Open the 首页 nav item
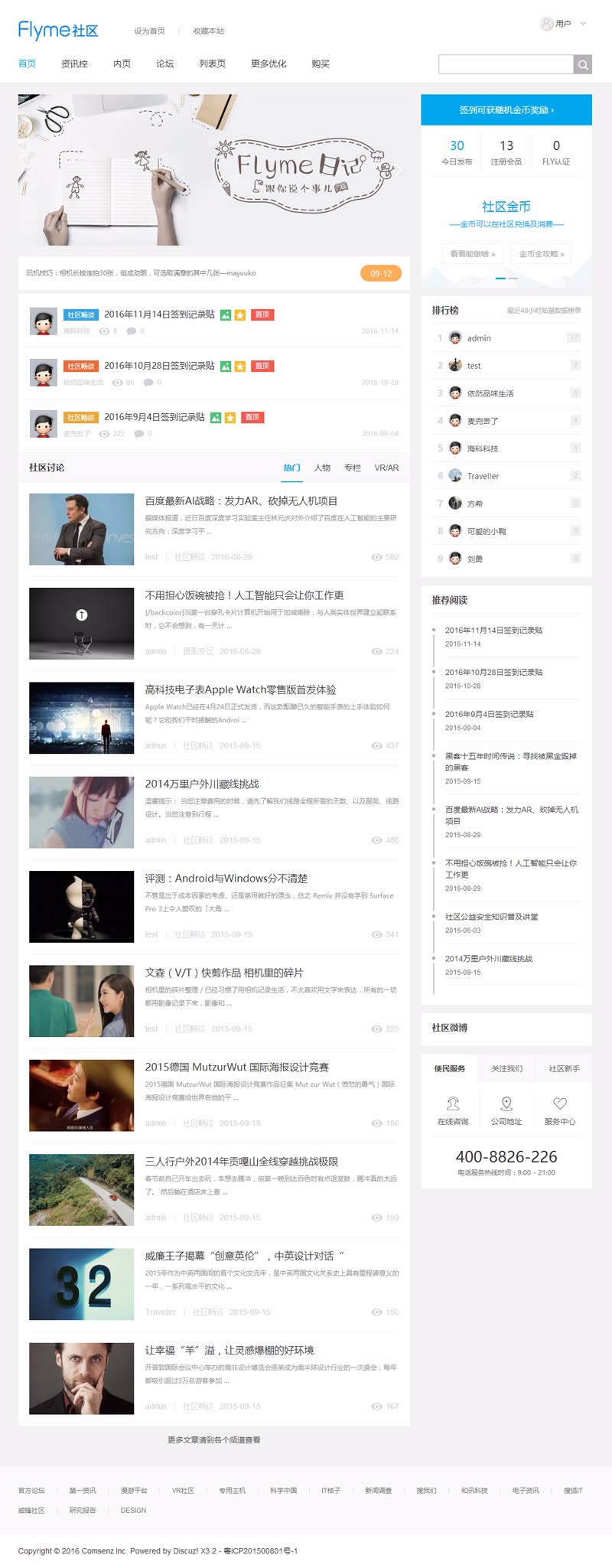 pyautogui.click(x=27, y=64)
